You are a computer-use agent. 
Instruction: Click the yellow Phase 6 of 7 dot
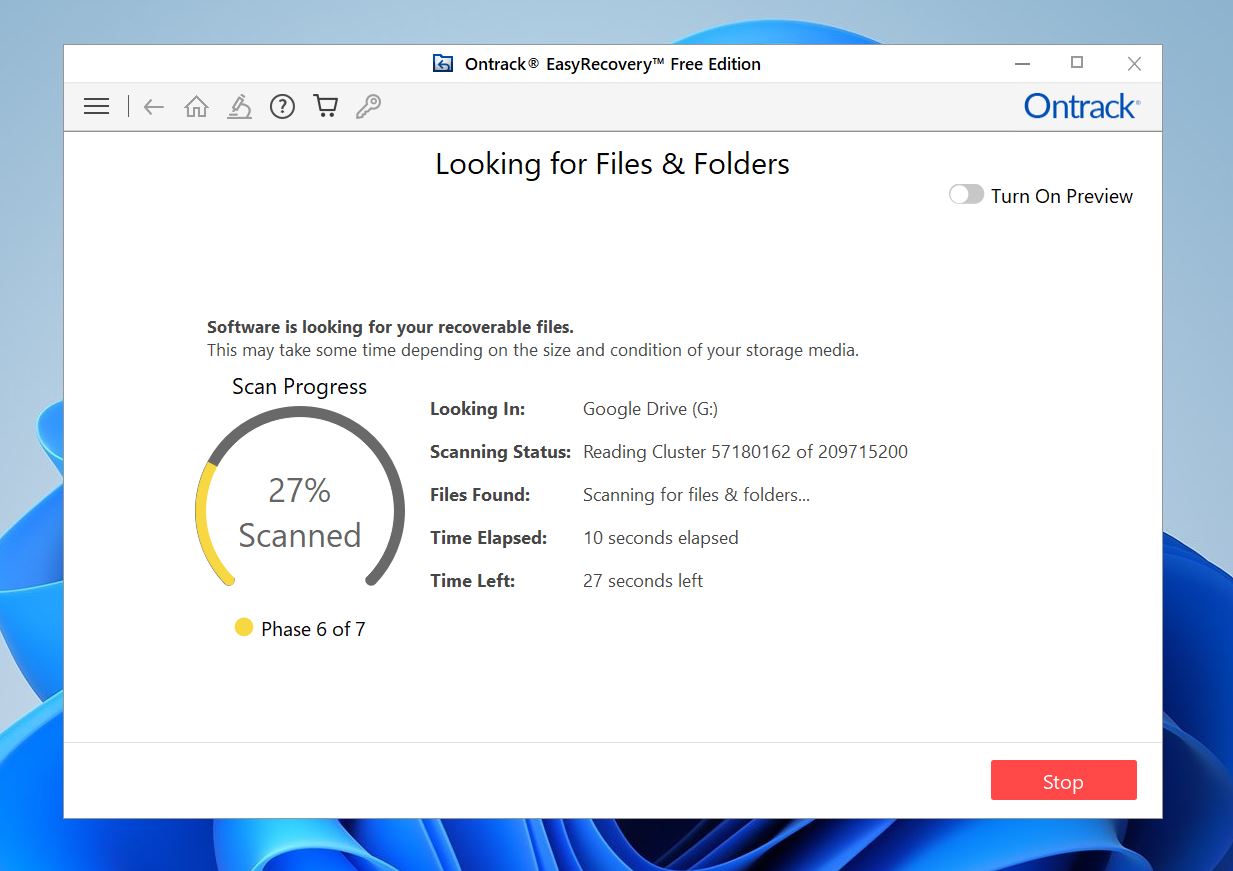[244, 627]
